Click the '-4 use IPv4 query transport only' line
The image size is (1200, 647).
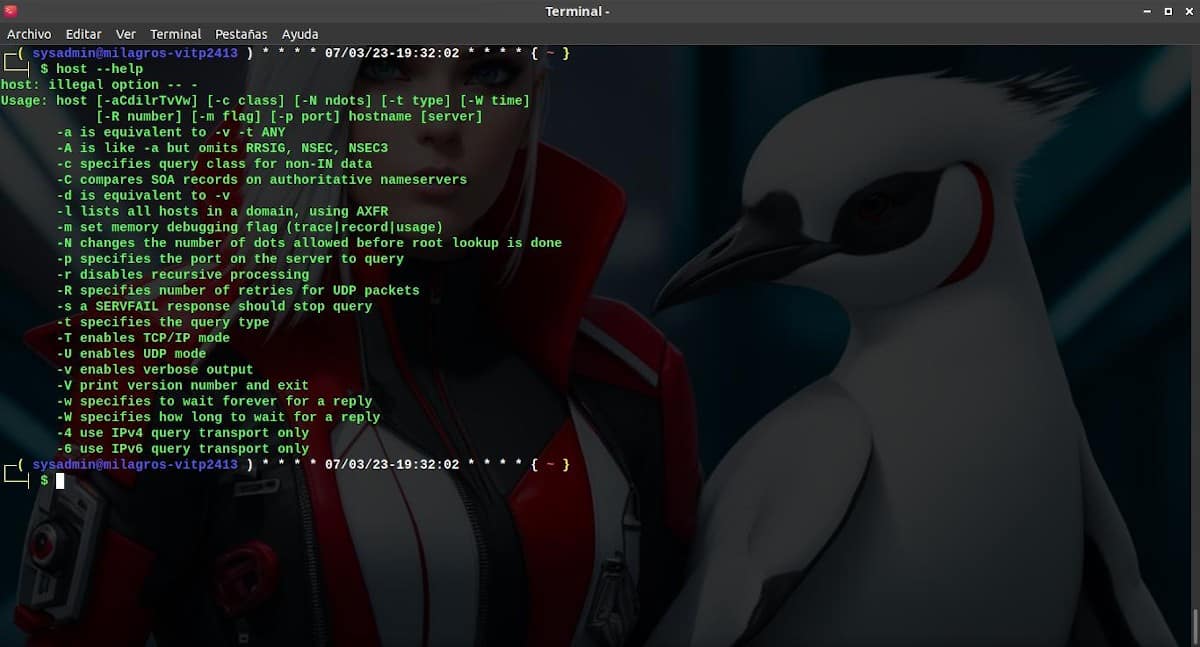[x=183, y=433]
